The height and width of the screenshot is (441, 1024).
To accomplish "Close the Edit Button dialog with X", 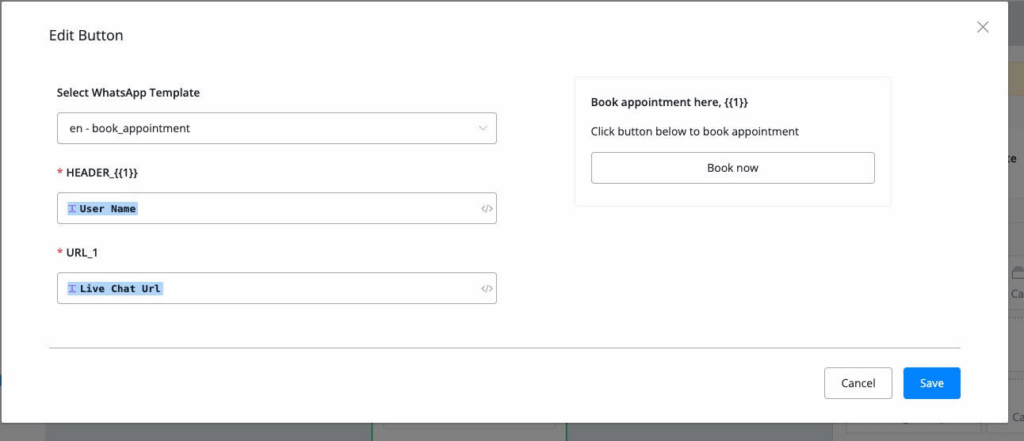I will (x=983, y=27).
